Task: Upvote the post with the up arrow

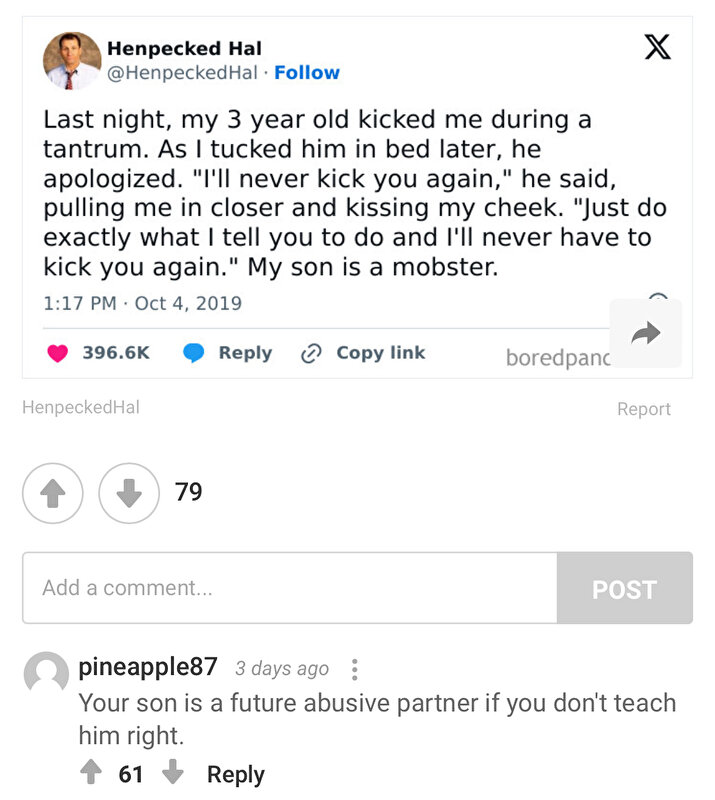Action: coord(53,493)
